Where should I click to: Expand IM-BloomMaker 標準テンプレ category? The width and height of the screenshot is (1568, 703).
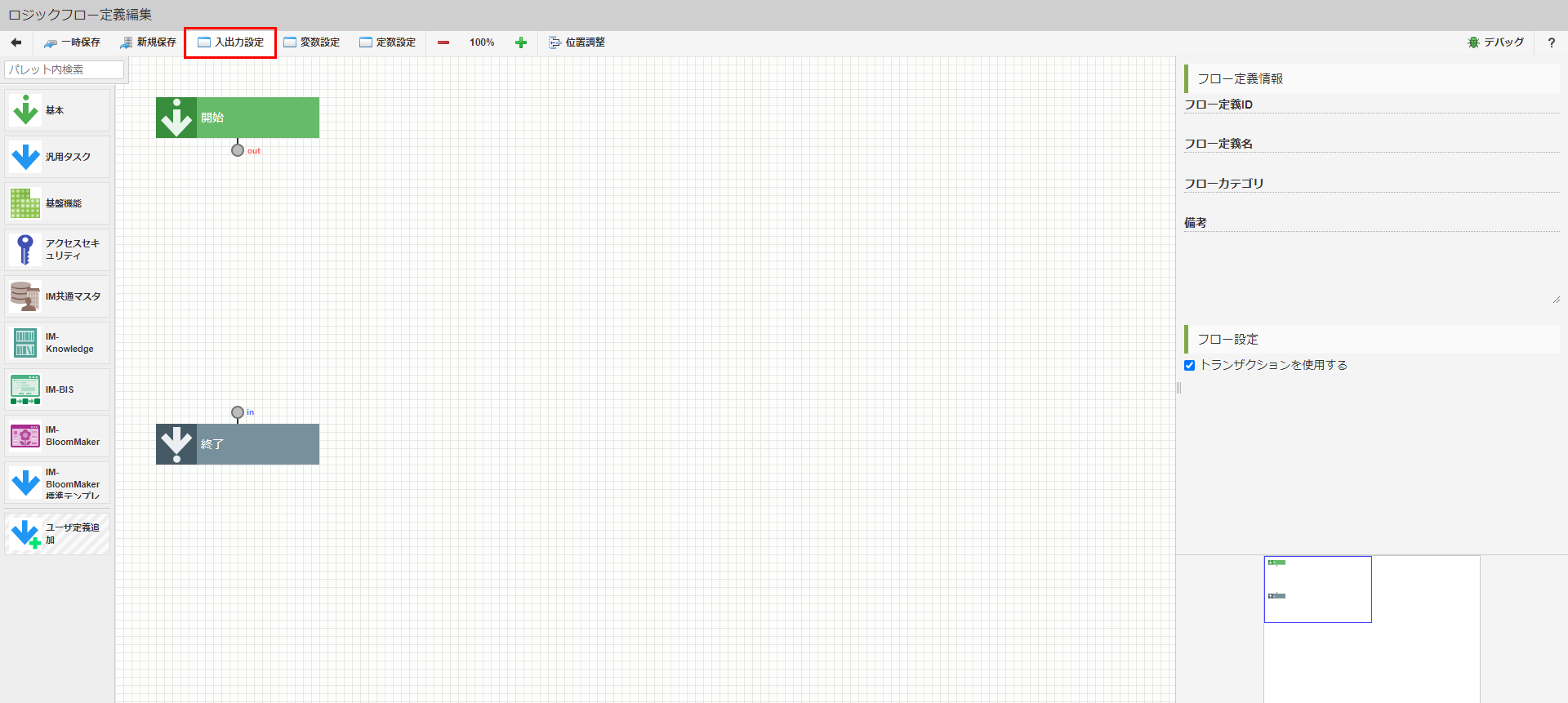tap(57, 483)
